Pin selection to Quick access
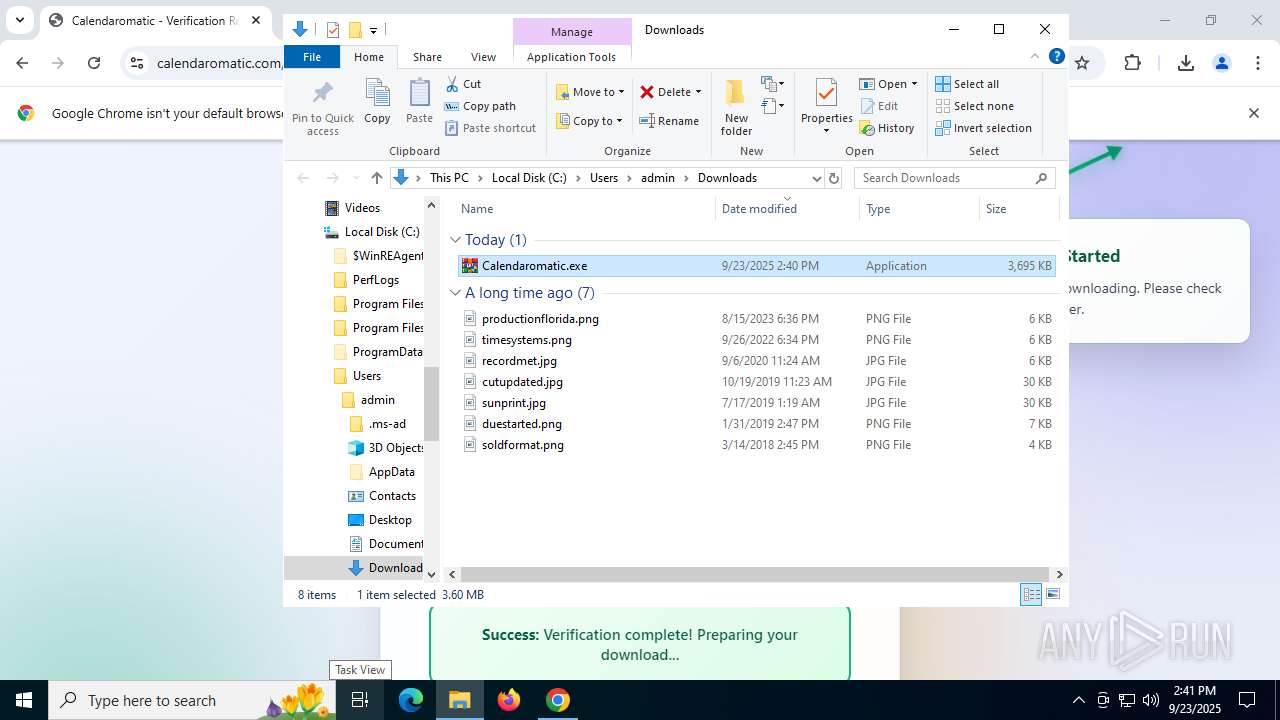The height and width of the screenshot is (720, 1280). tap(322, 109)
